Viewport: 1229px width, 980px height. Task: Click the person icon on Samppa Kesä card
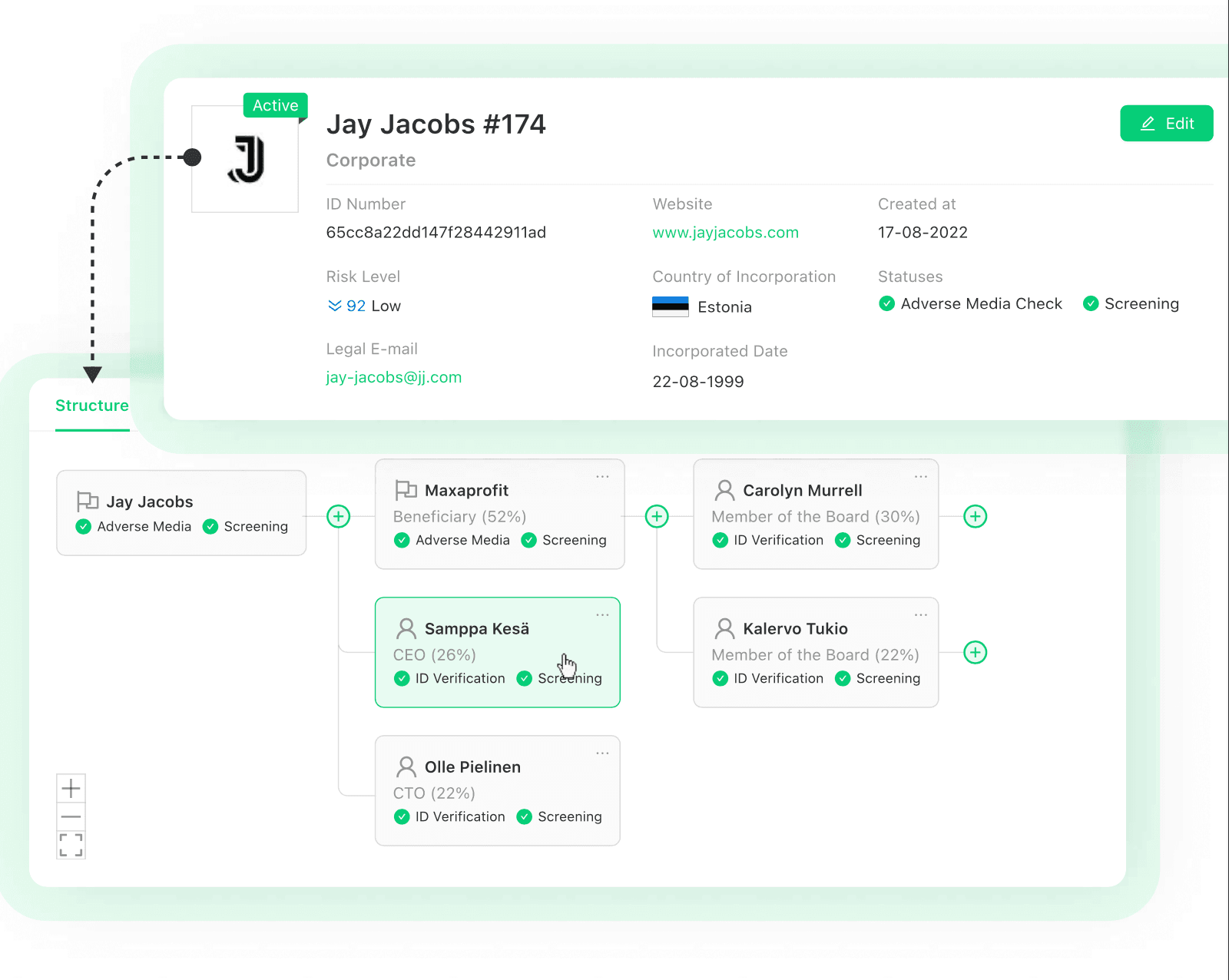pyautogui.click(x=406, y=628)
